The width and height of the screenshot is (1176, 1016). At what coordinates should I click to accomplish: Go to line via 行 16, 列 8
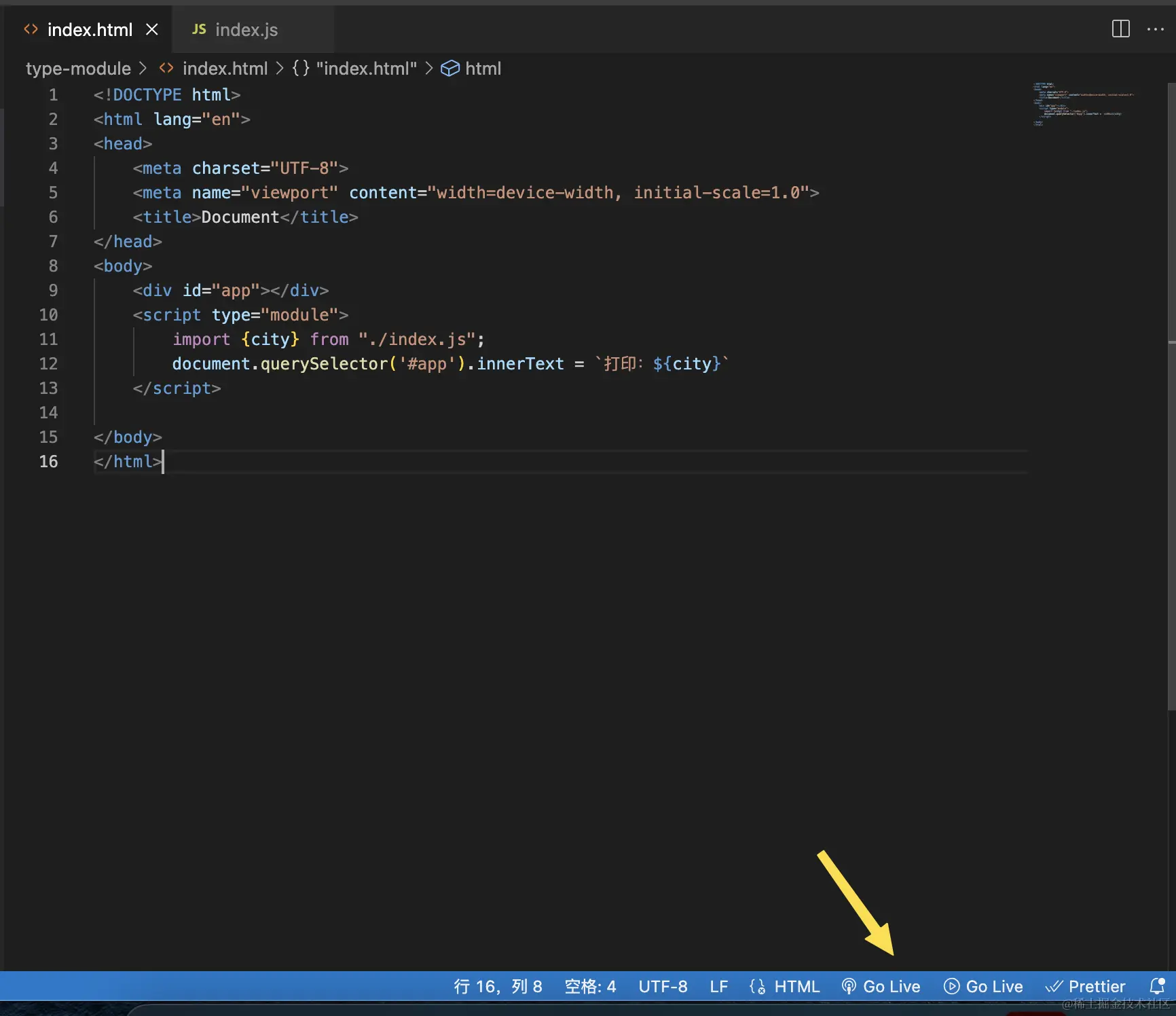(x=498, y=986)
